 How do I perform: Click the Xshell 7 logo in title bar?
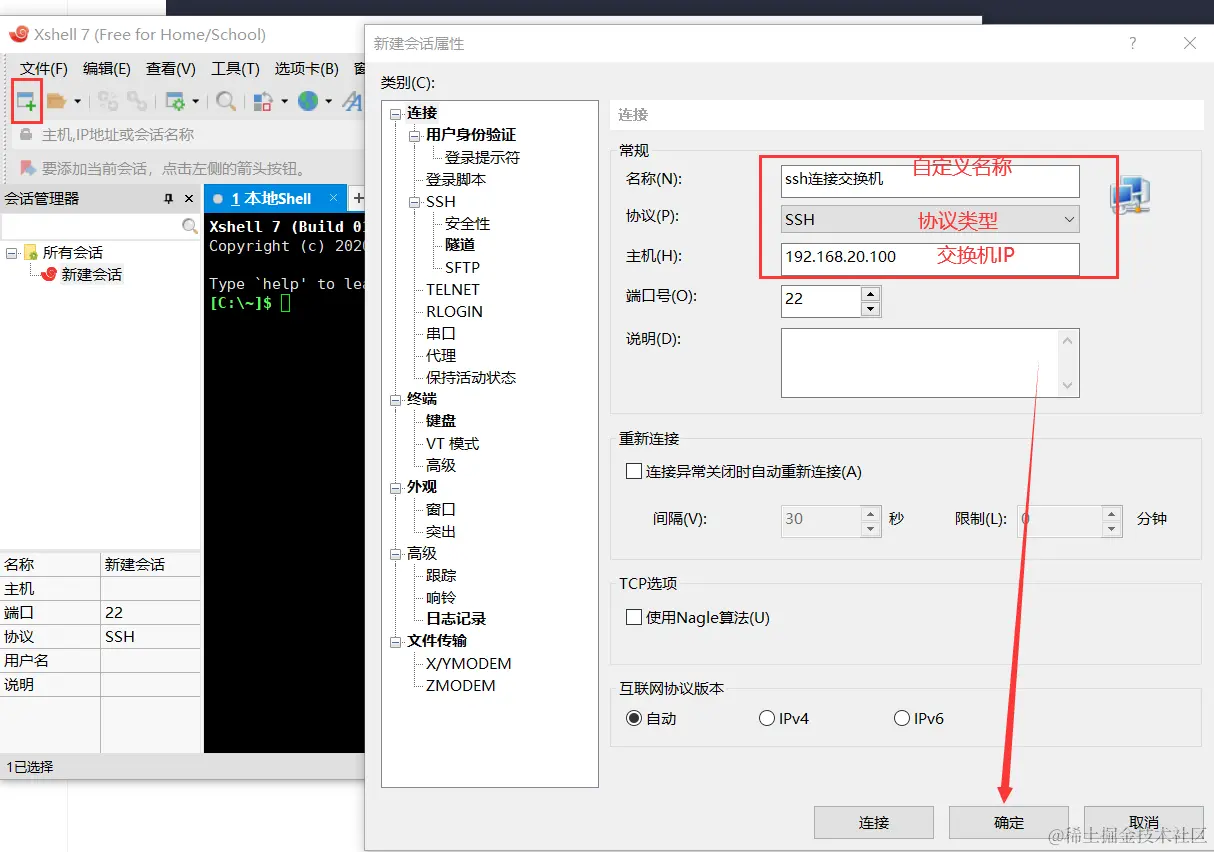pos(18,34)
